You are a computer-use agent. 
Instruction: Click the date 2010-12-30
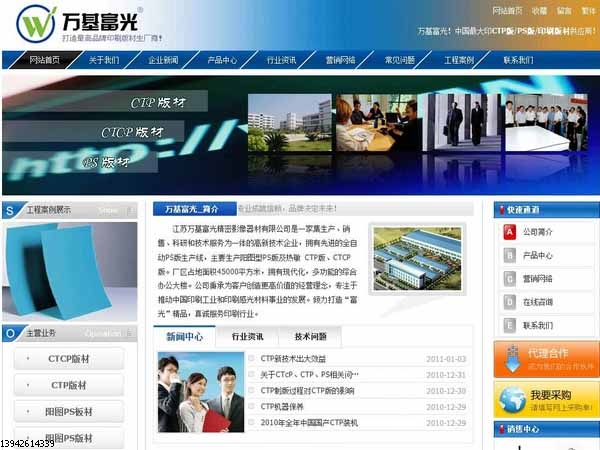click(x=446, y=391)
